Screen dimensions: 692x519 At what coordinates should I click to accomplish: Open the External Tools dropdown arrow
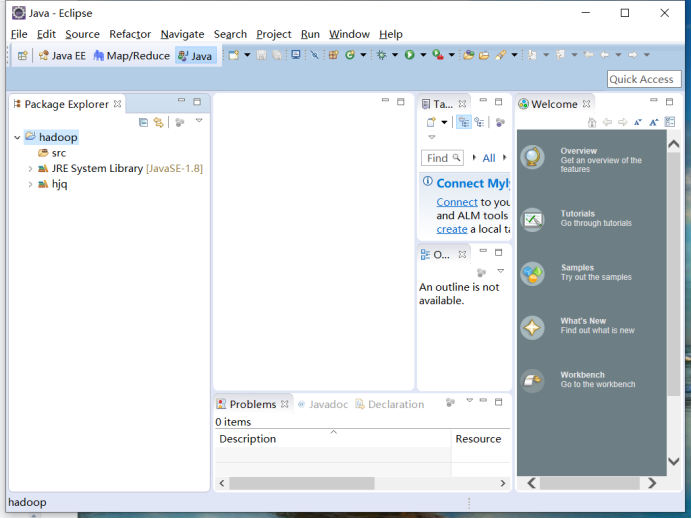[x=451, y=55]
